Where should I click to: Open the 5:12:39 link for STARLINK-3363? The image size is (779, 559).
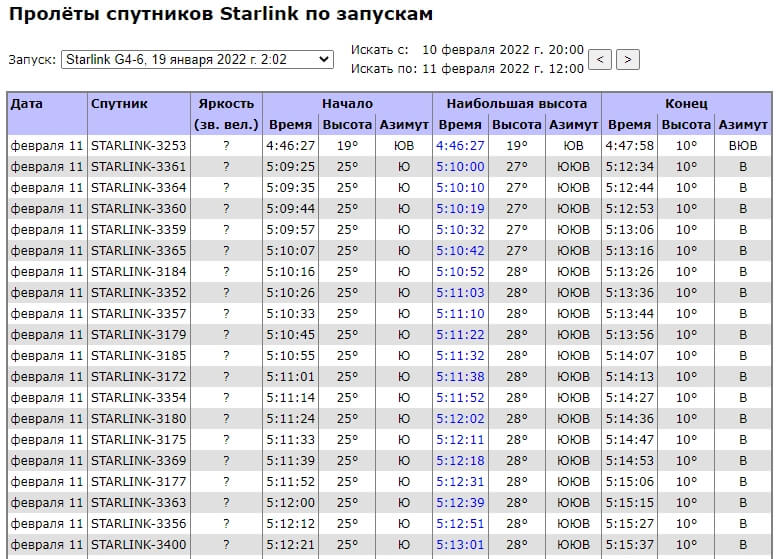point(460,502)
